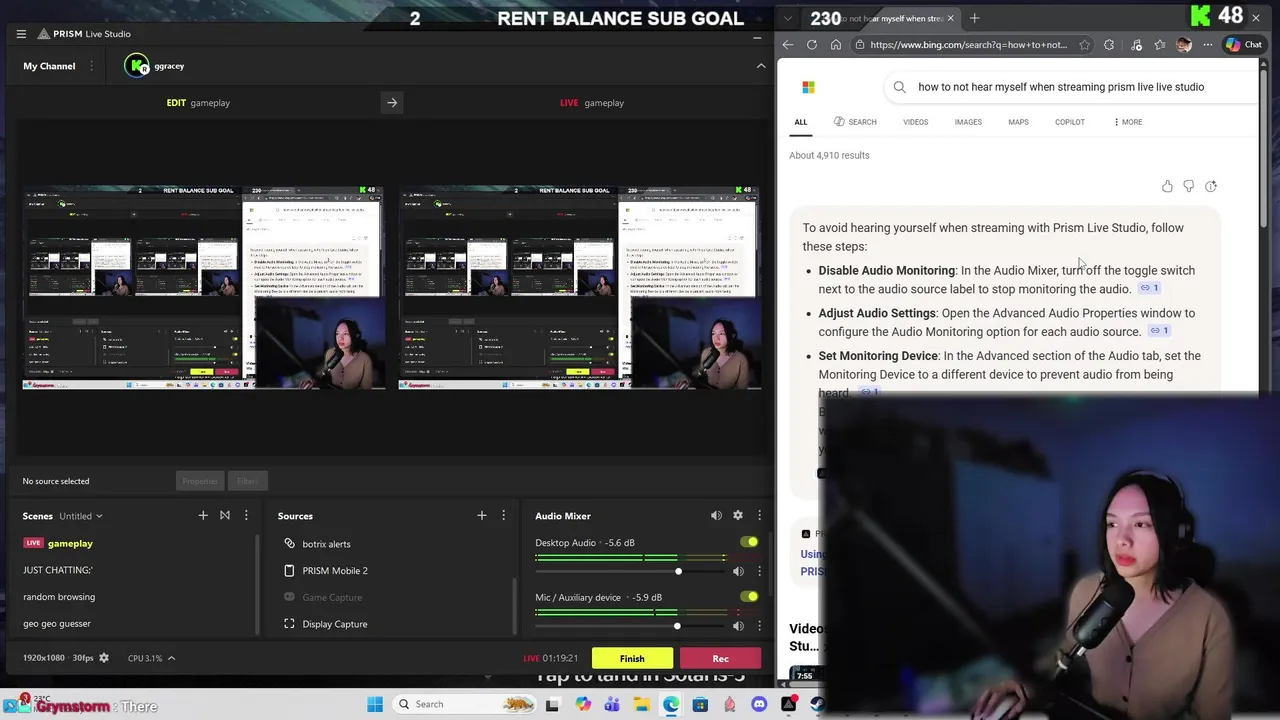Open Edge extensions puzzle icon
Image resolution: width=1280 pixels, height=720 pixels.
click(1109, 45)
